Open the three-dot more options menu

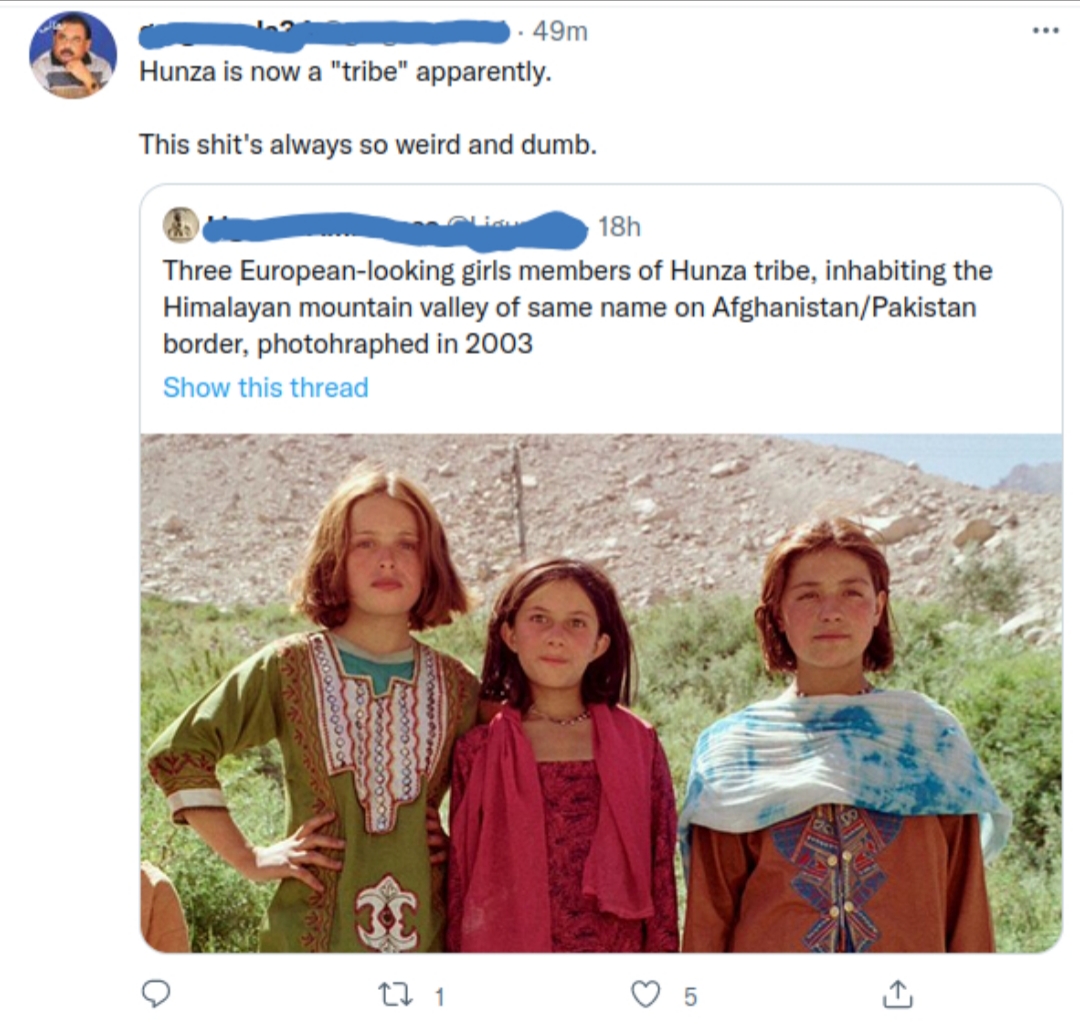(x=1046, y=30)
